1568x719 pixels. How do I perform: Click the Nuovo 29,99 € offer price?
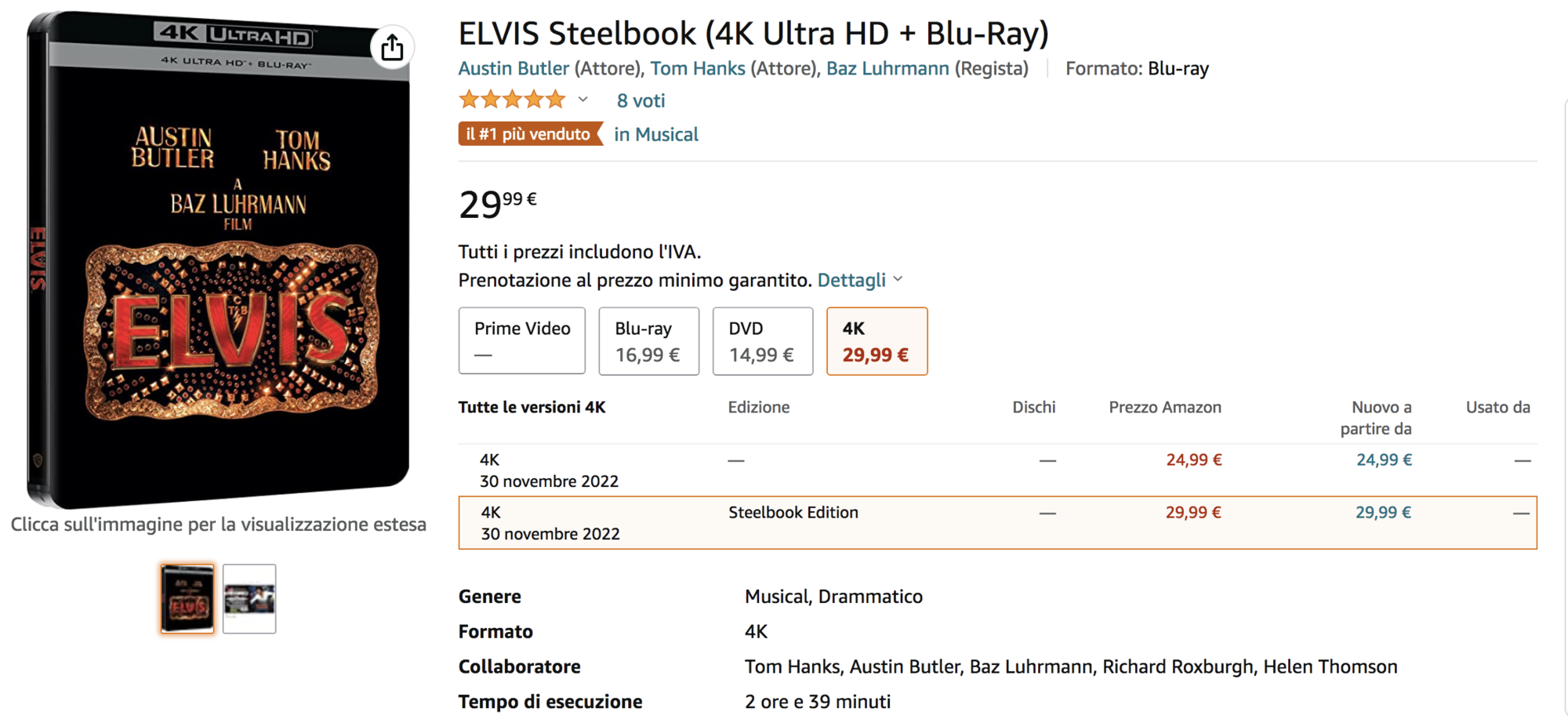point(1383,512)
